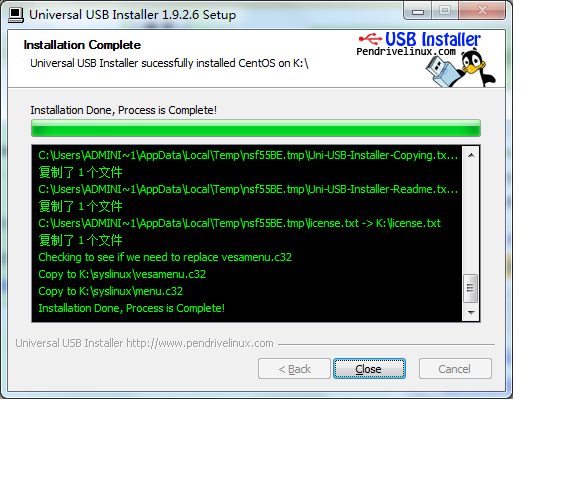Click the red USB symbol
Image resolution: width=580 pixels, height=490 pixels.
pyautogui.click(x=370, y=38)
